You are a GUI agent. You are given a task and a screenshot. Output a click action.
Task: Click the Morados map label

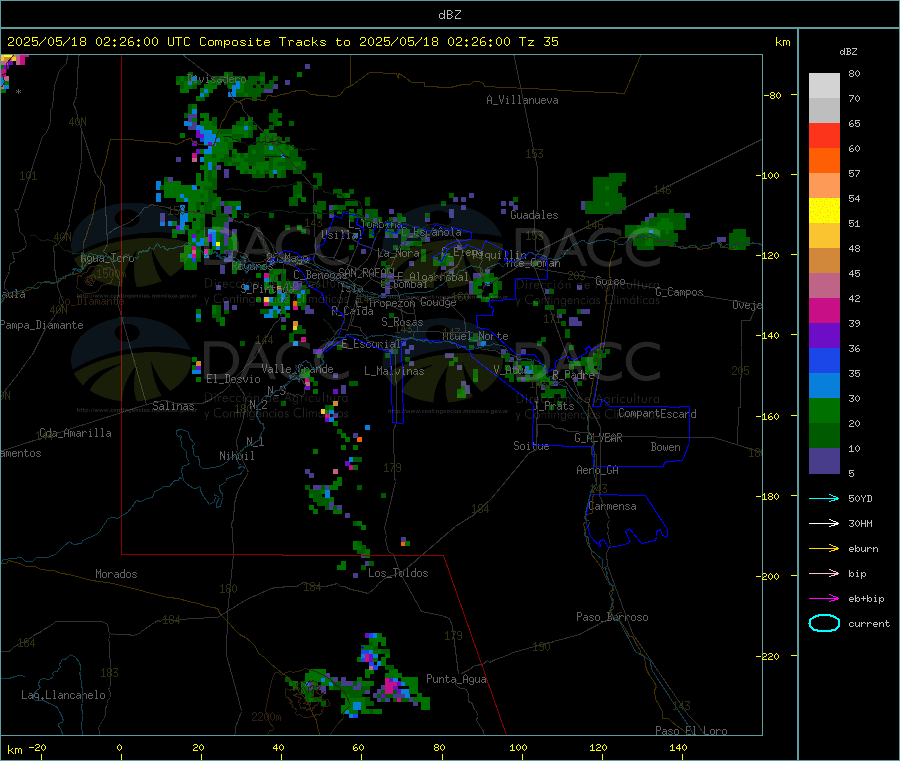pos(116,574)
